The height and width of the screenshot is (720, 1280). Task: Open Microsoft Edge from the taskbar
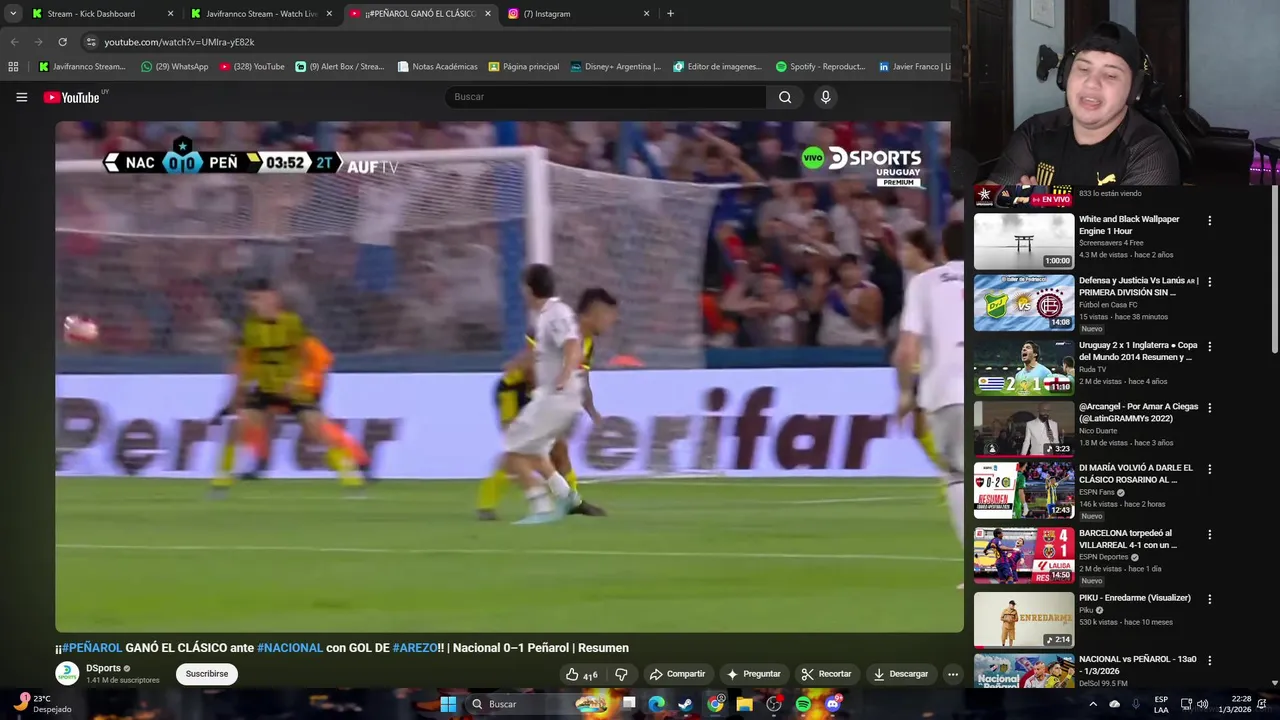click(656, 704)
